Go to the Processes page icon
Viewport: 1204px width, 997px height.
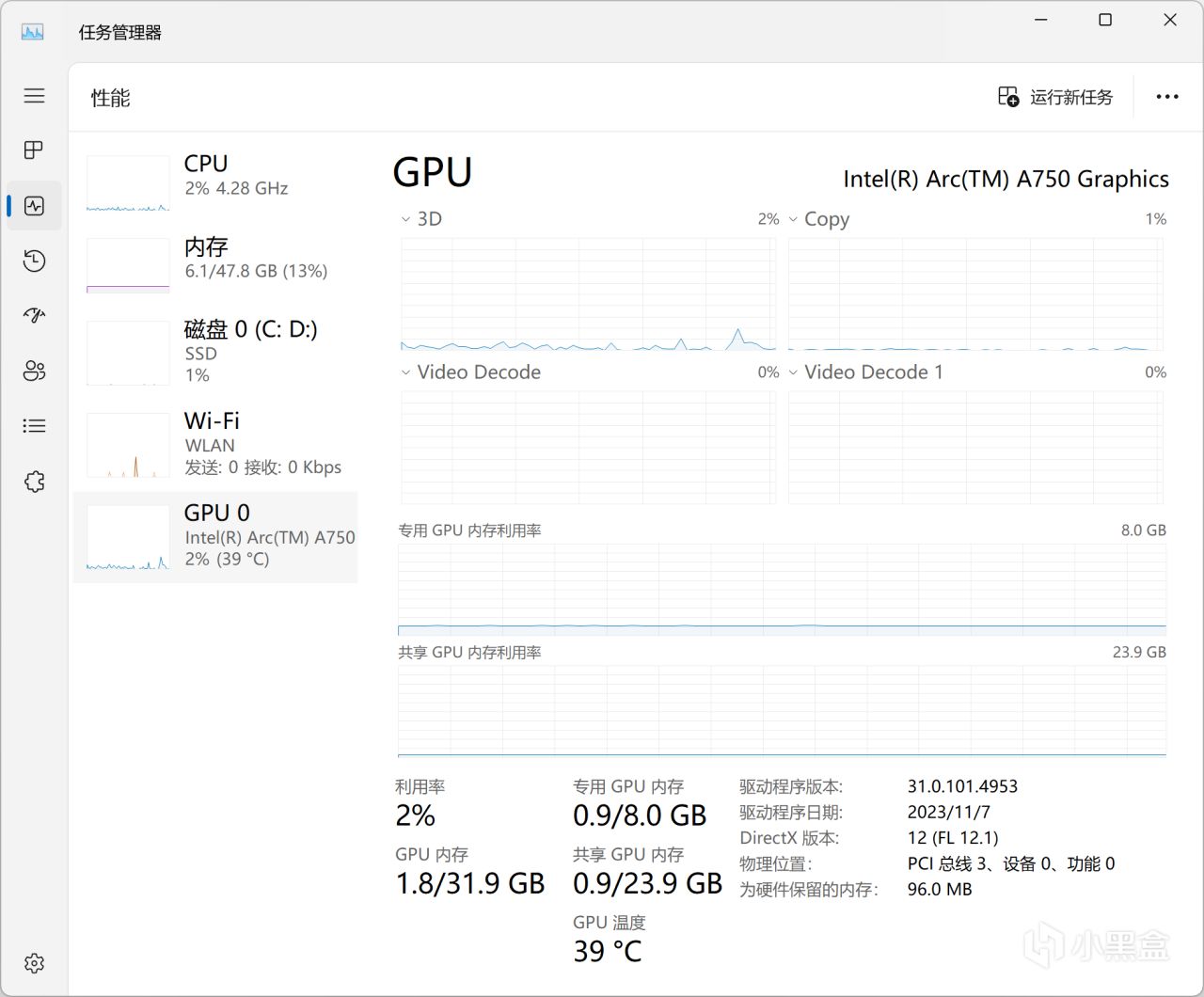tap(35, 150)
